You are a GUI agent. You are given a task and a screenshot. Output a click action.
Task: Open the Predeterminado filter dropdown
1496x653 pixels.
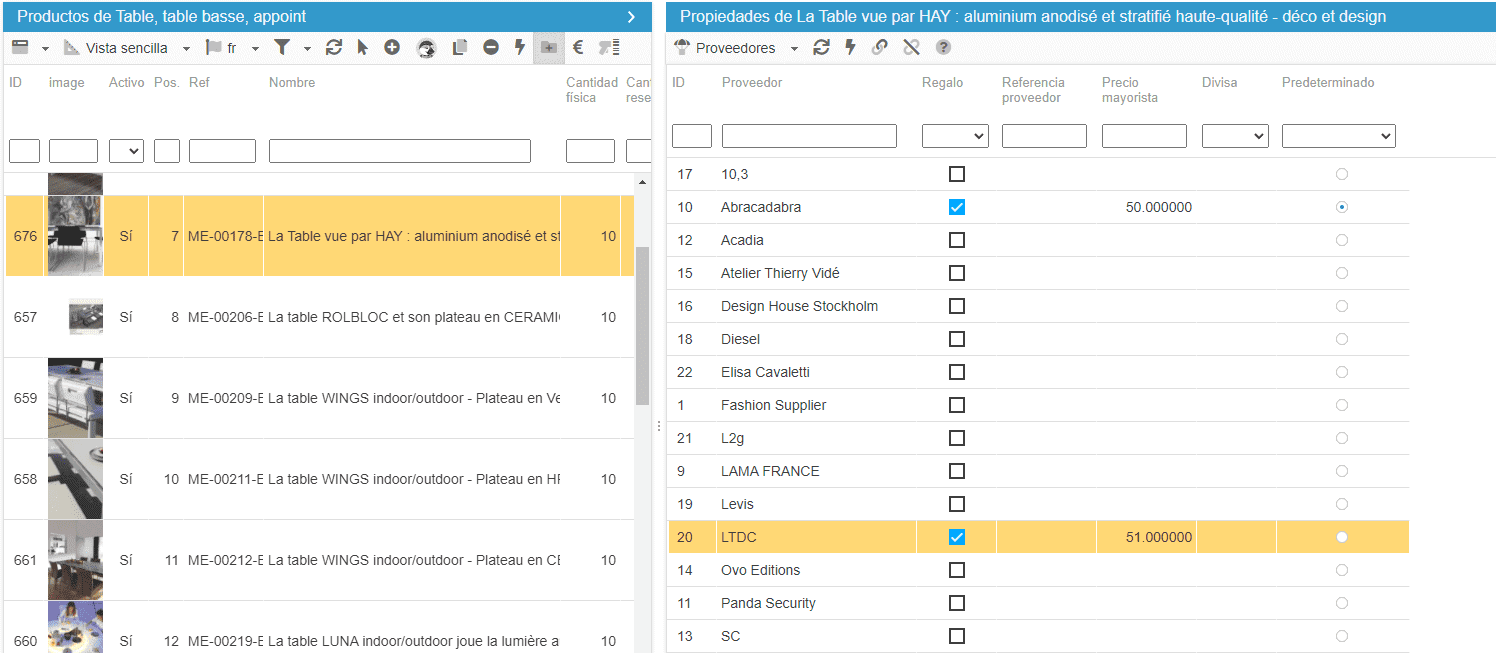pos(1338,136)
